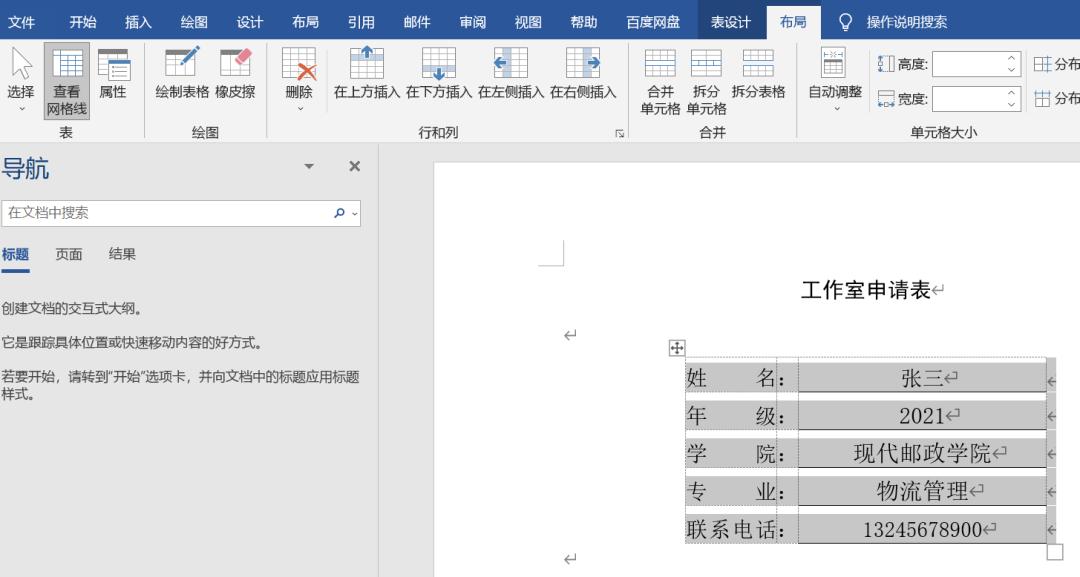Switch to the 表设计 ribbon tab

pos(731,19)
